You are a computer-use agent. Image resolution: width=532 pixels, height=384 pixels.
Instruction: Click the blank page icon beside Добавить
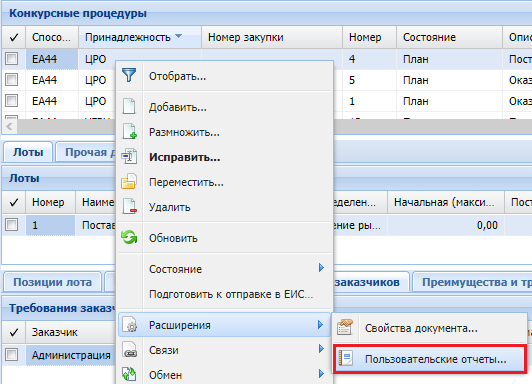[129, 107]
